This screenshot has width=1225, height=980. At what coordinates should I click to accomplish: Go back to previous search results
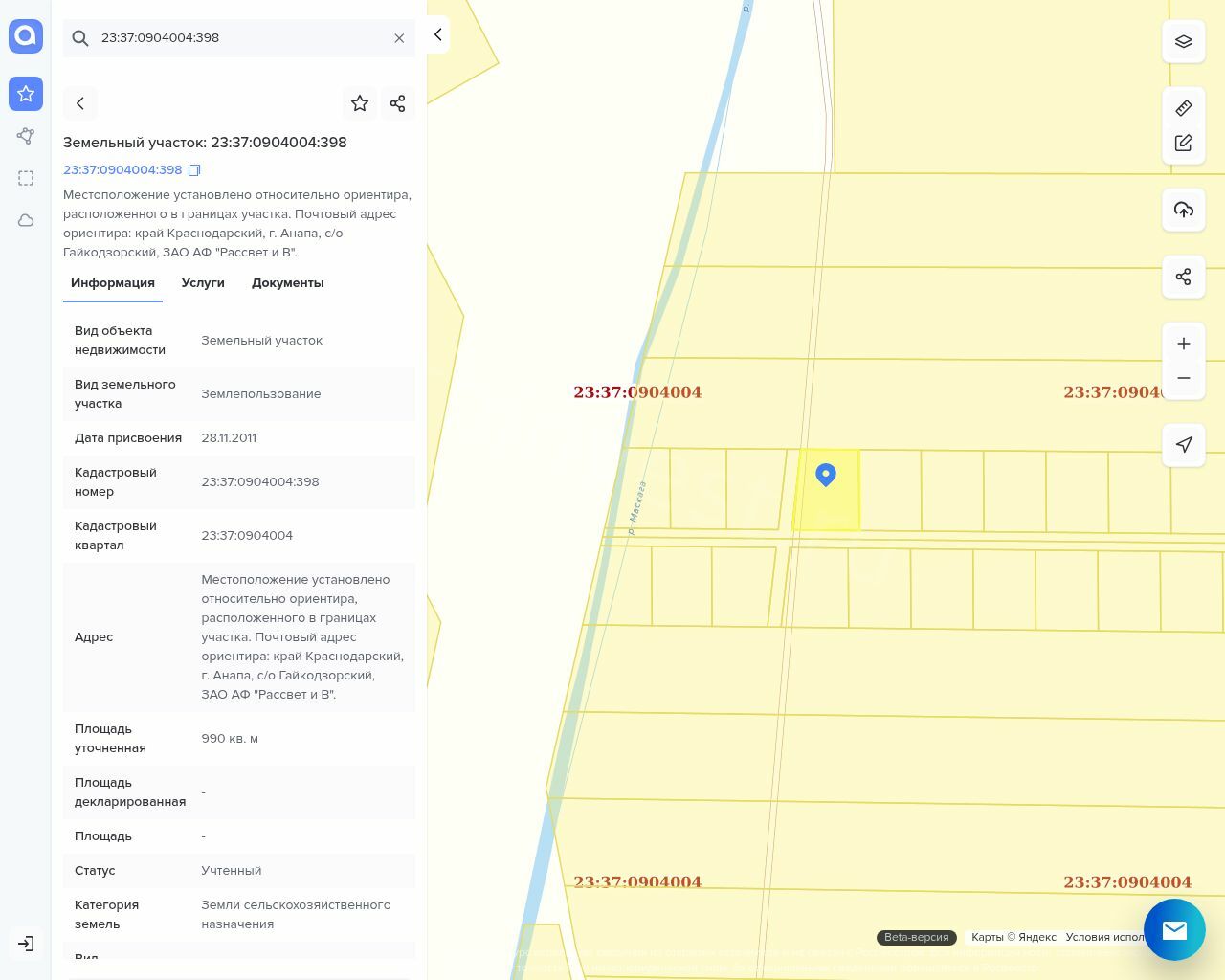(80, 103)
